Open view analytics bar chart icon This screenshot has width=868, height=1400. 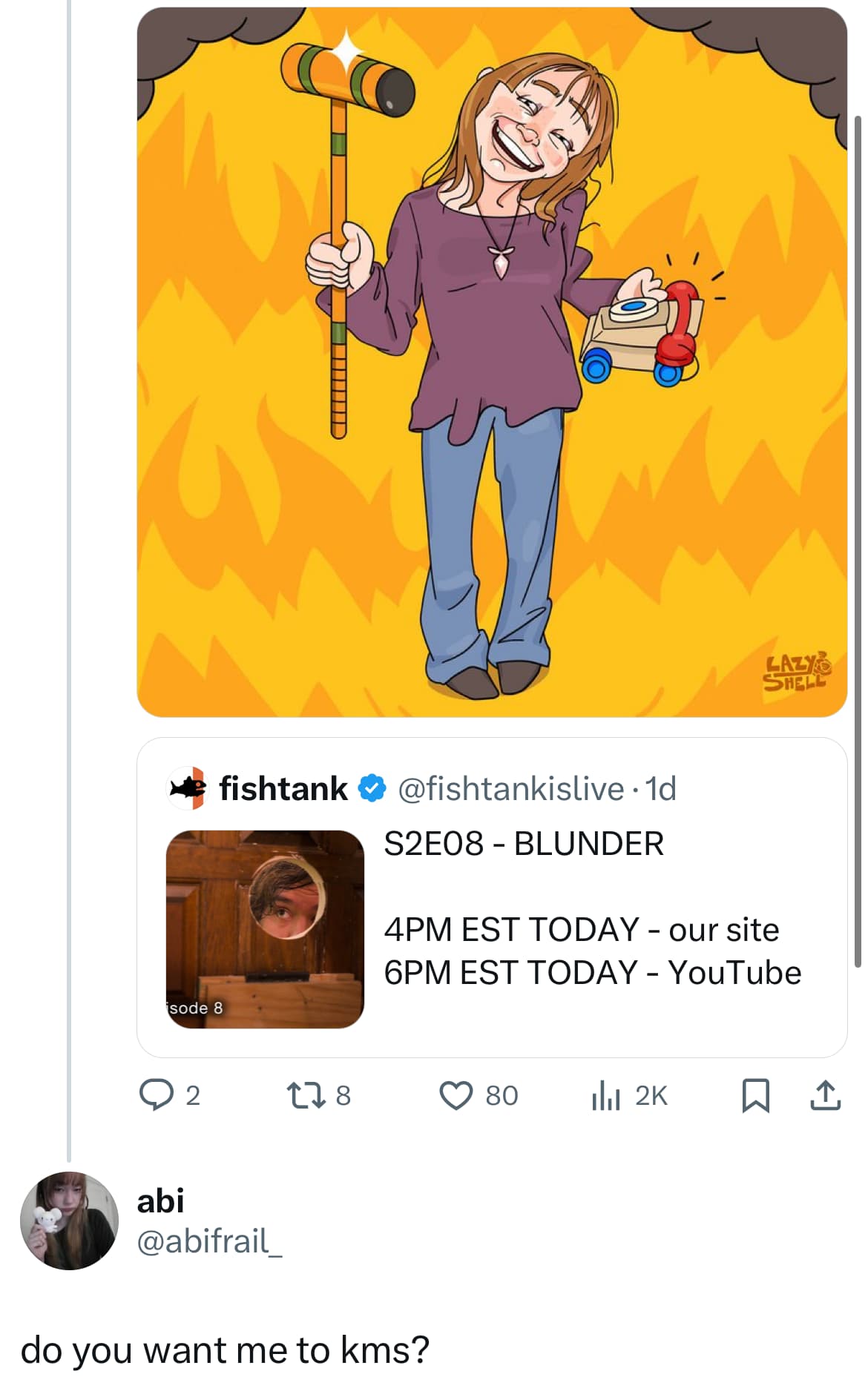[605, 1095]
